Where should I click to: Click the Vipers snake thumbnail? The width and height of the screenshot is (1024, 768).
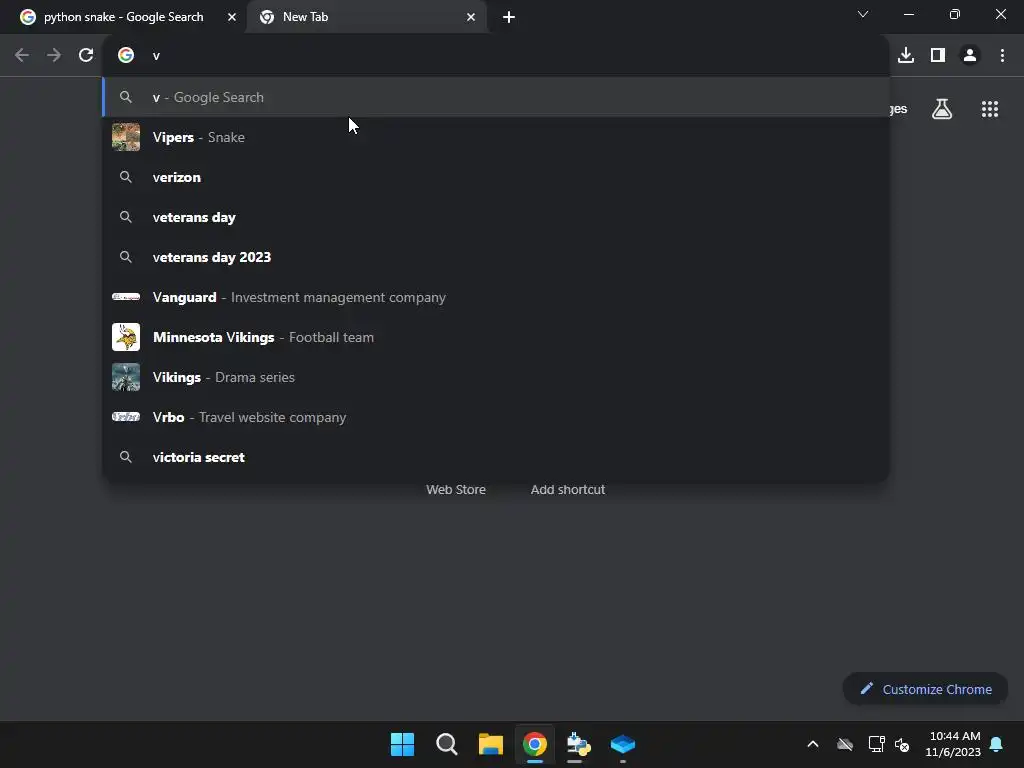(x=126, y=137)
